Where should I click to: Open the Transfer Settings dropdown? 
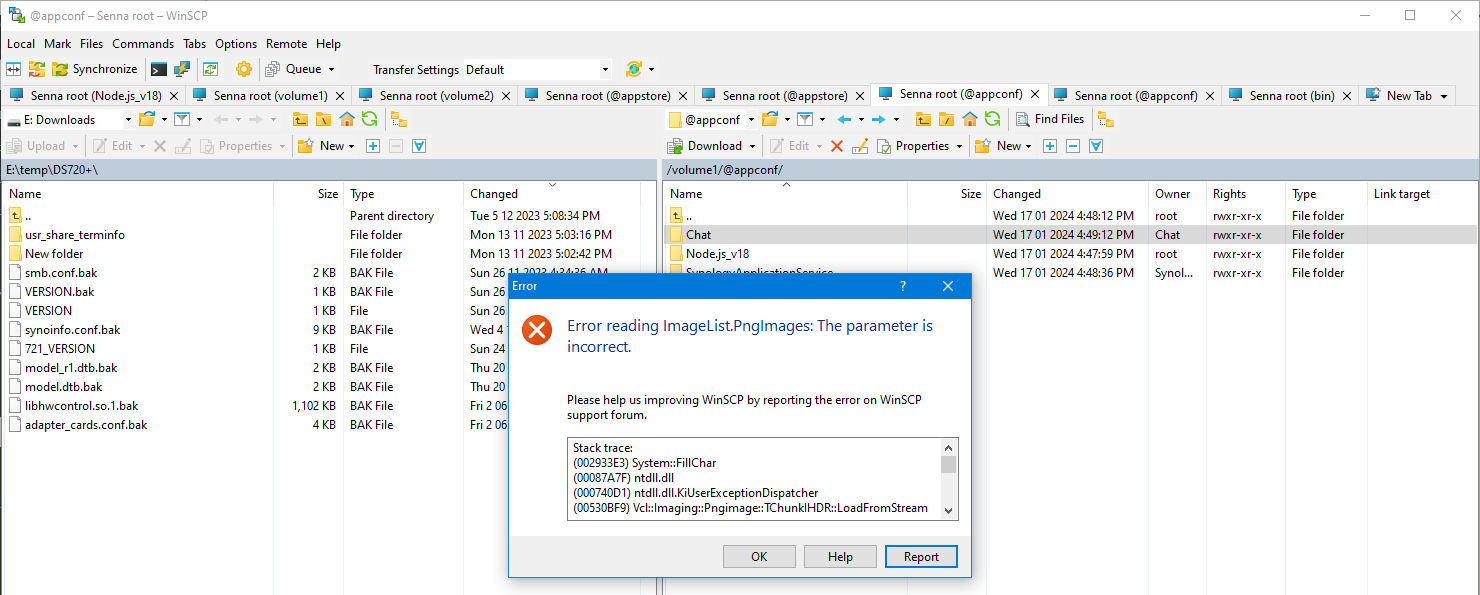pyautogui.click(x=604, y=68)
